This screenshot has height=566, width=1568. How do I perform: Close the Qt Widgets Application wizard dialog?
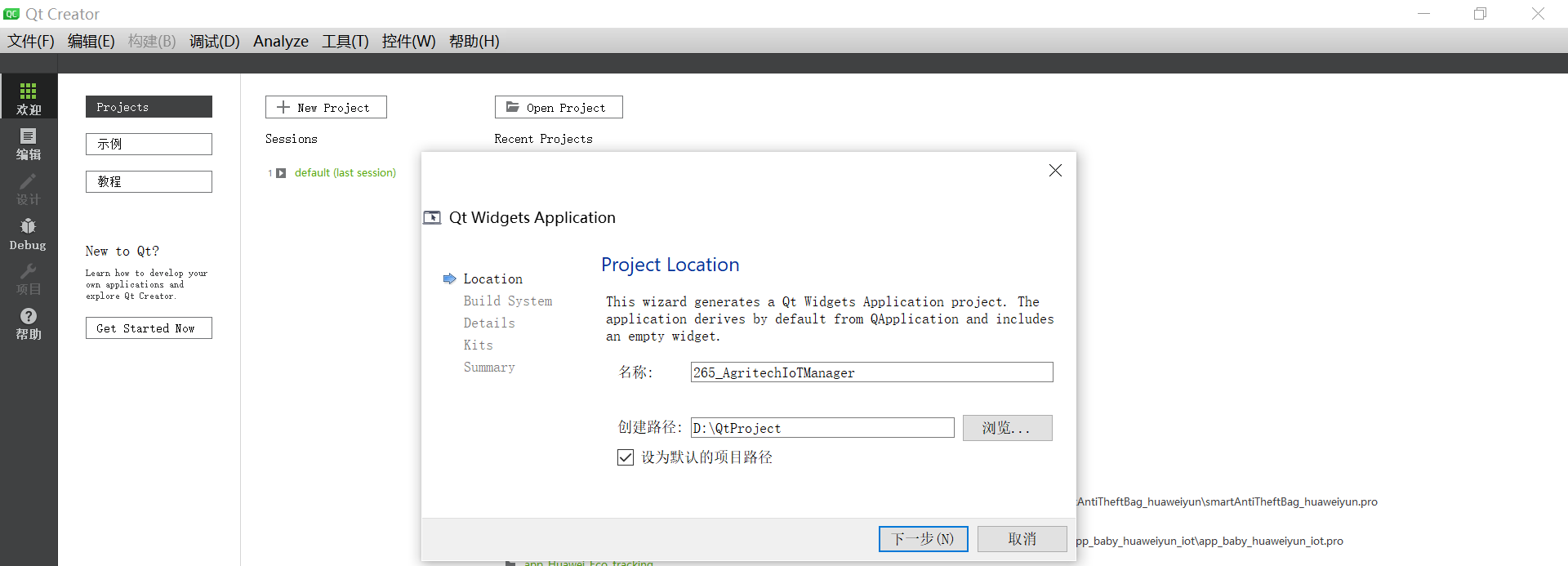coord(1055,170)
